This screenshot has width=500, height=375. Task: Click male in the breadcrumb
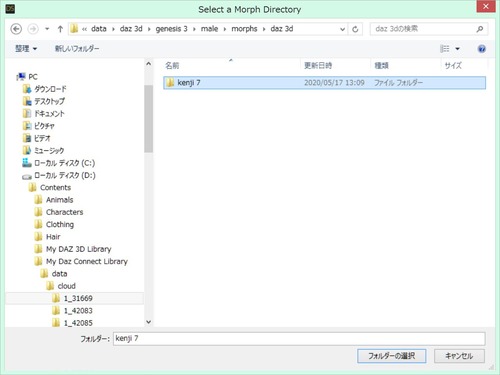pyautogui.click(x=209, y=29)
